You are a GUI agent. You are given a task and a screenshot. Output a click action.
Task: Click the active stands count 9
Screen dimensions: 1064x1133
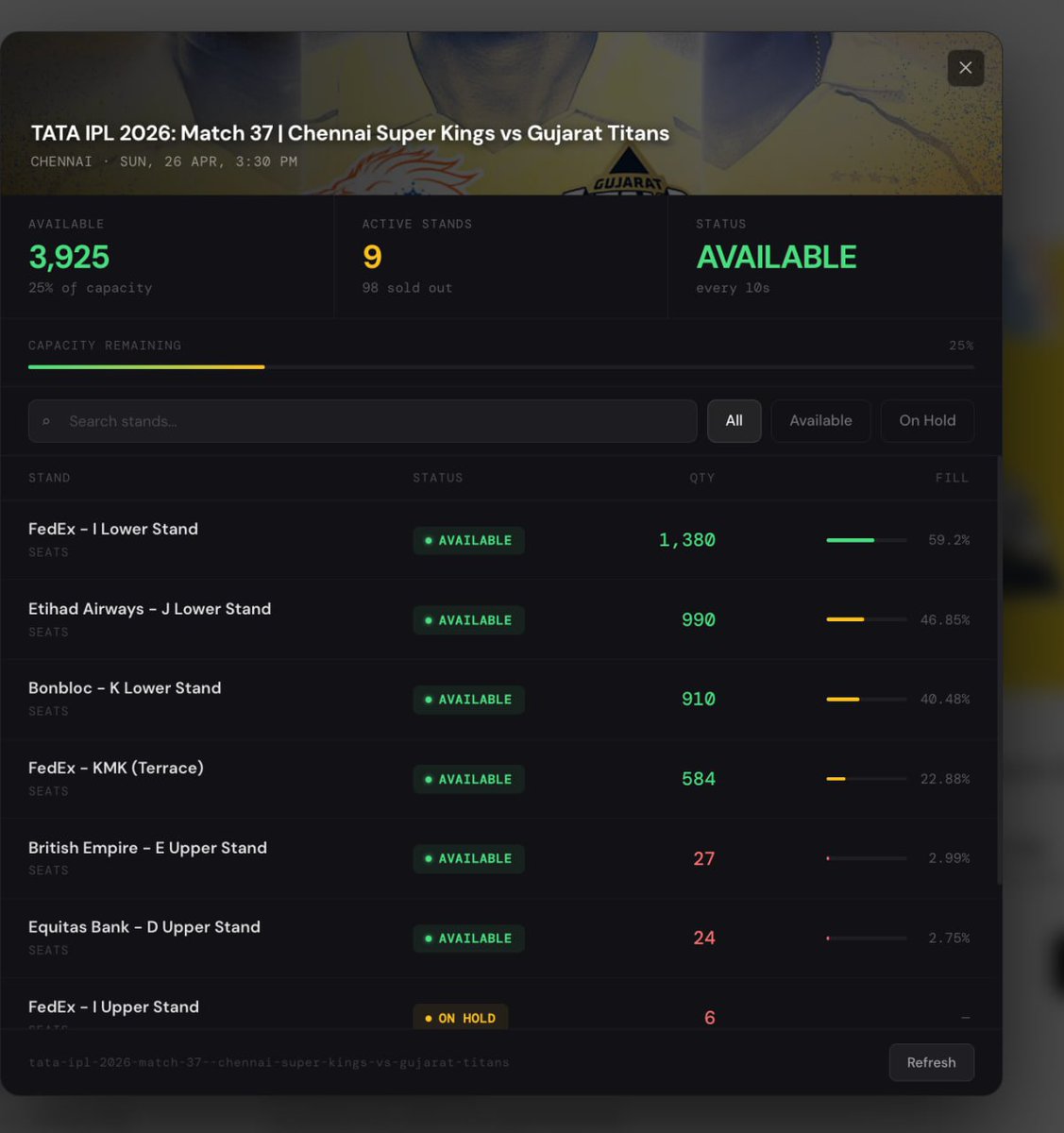pyautogui.click(x=372, y=257)
